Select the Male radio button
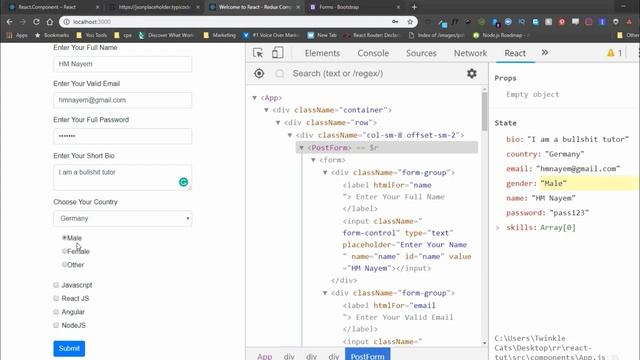Image resolution: width=640 pixels, height=360 pixels. 64,238
